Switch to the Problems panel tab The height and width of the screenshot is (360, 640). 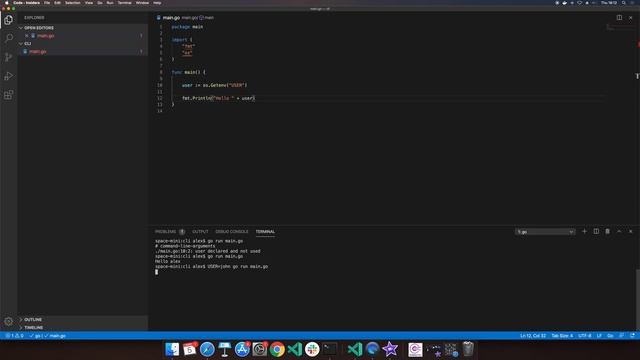tap(165, 231)
